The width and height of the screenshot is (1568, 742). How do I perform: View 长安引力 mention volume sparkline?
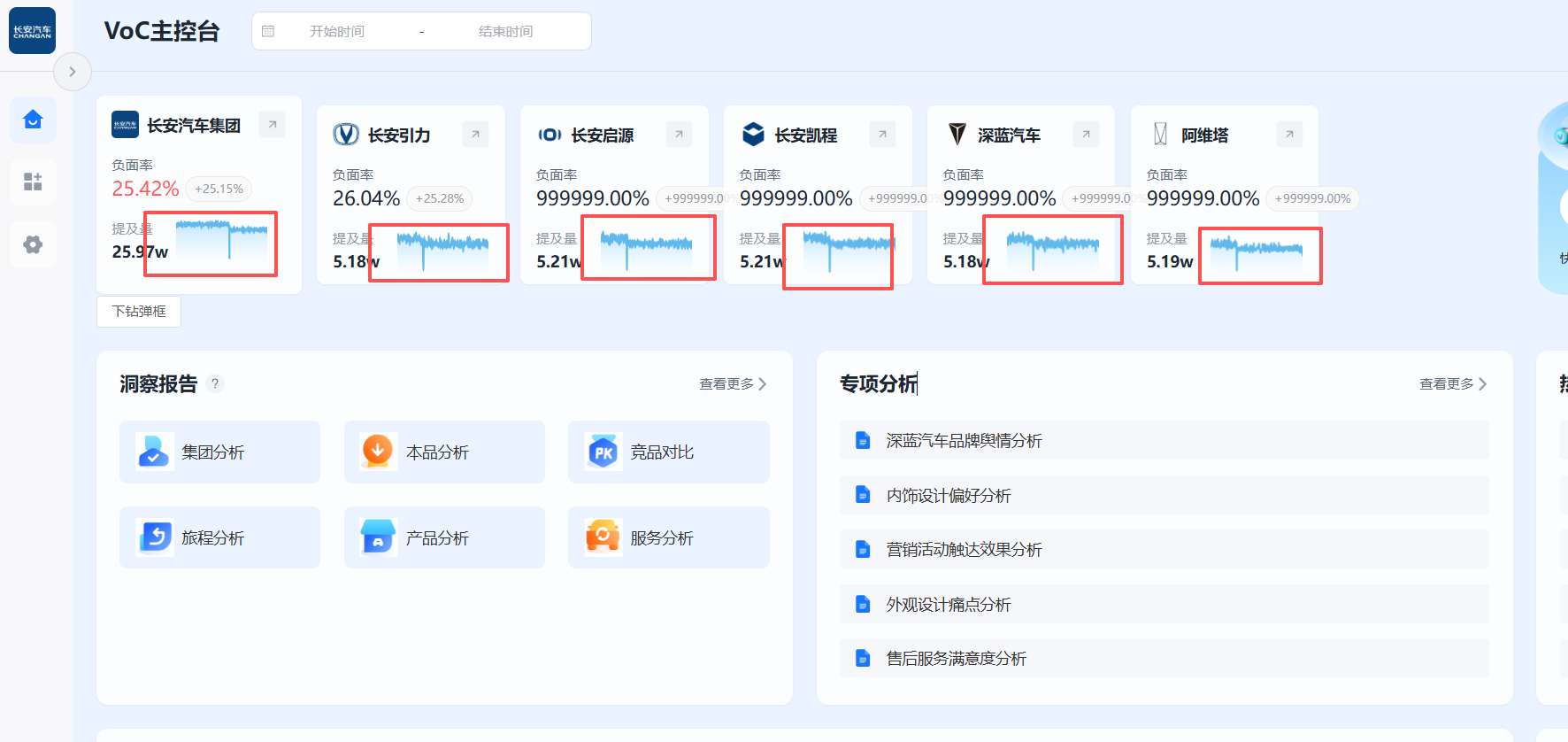tap(442, 251)
